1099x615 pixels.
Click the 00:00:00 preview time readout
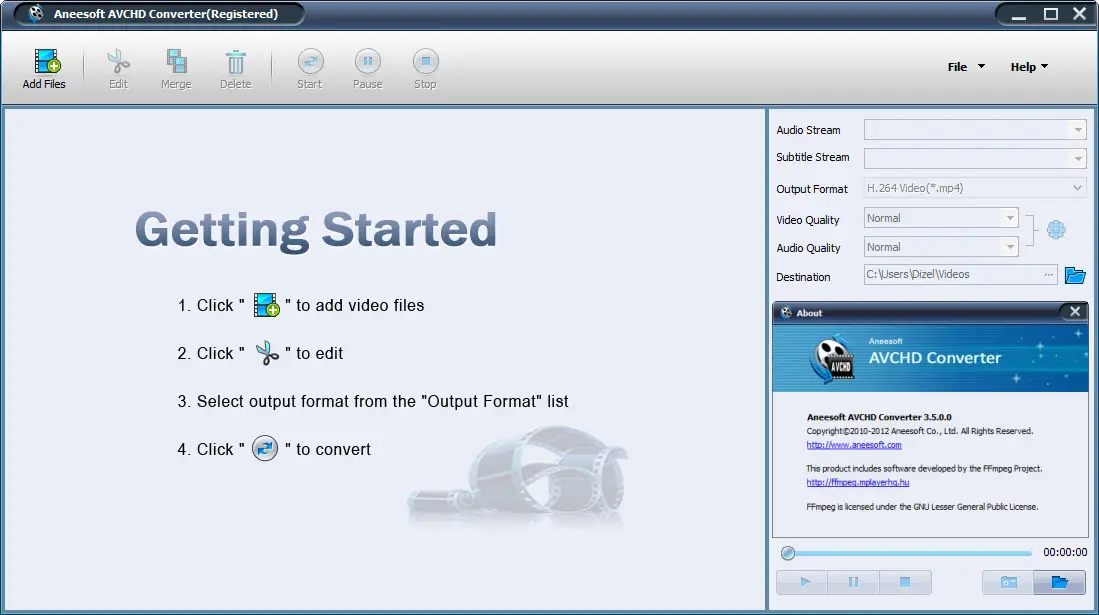[x=1065, y=552]
